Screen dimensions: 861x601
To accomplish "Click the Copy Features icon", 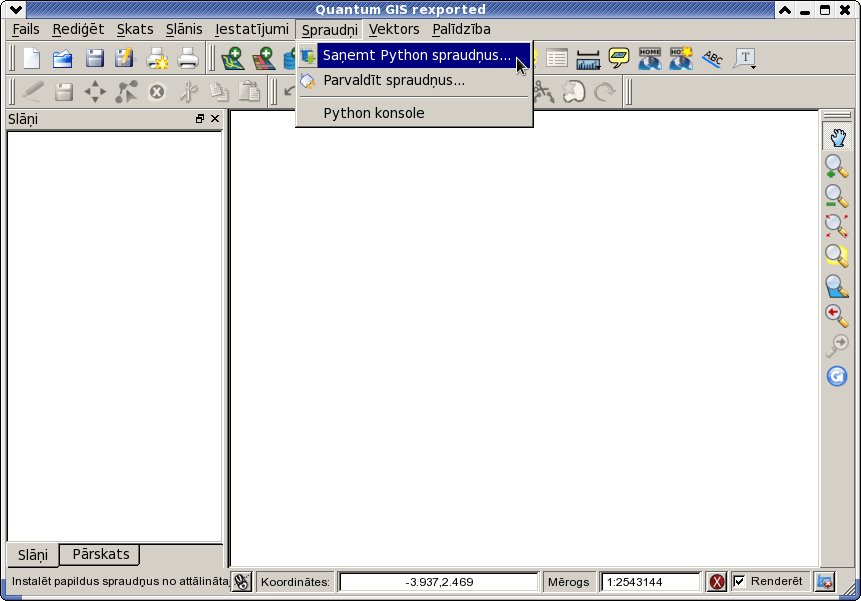I will coord(219,92).
